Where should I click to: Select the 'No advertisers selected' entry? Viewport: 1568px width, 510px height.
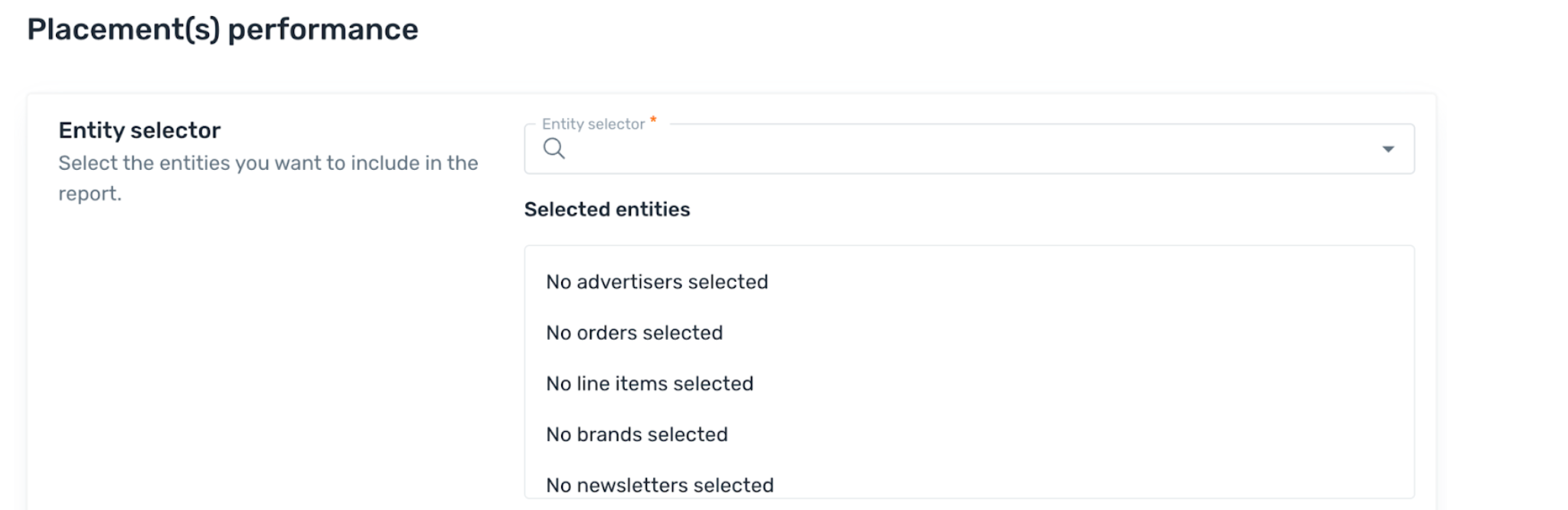coord(657,282)
